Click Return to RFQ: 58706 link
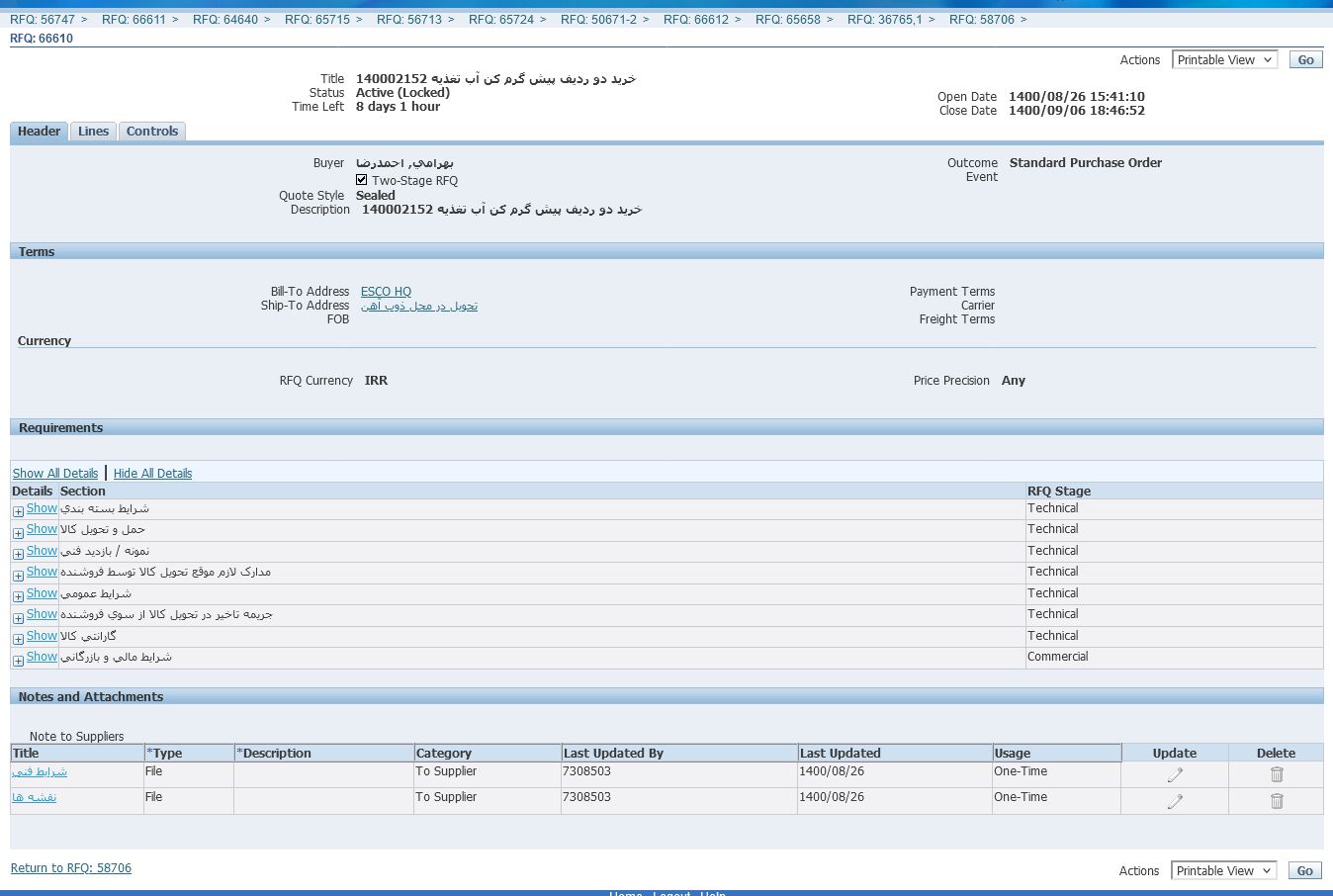Image resolution: width=1333 pixels, height=896 pixels. coord(71,868)
